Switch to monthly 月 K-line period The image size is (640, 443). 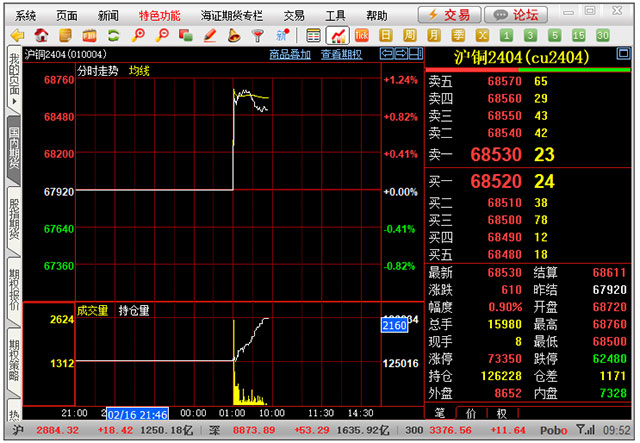tap(434, 36)
